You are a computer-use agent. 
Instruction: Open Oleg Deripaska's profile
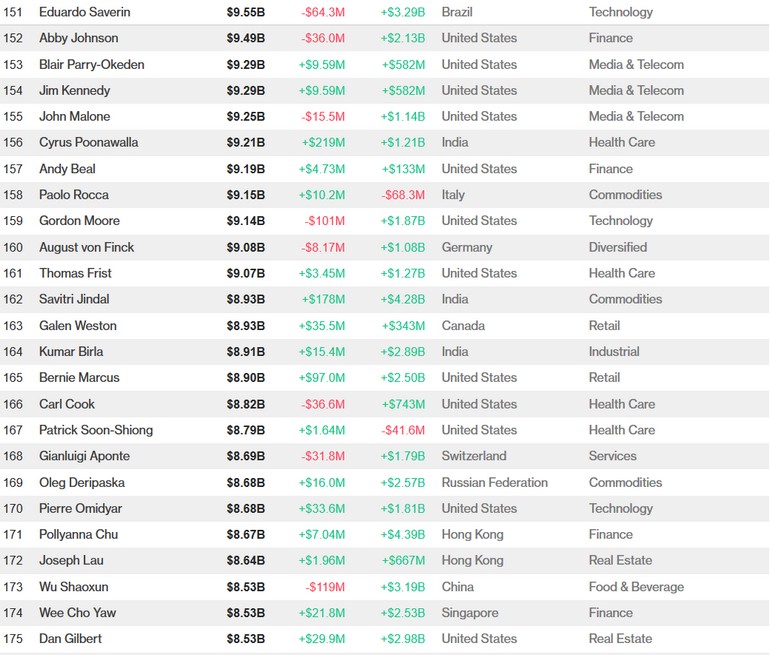[82, 482]
